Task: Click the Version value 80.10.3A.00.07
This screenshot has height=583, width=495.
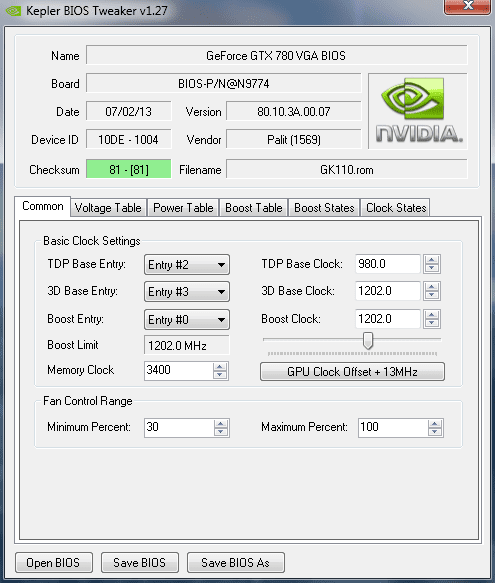Action: (294, 111)
